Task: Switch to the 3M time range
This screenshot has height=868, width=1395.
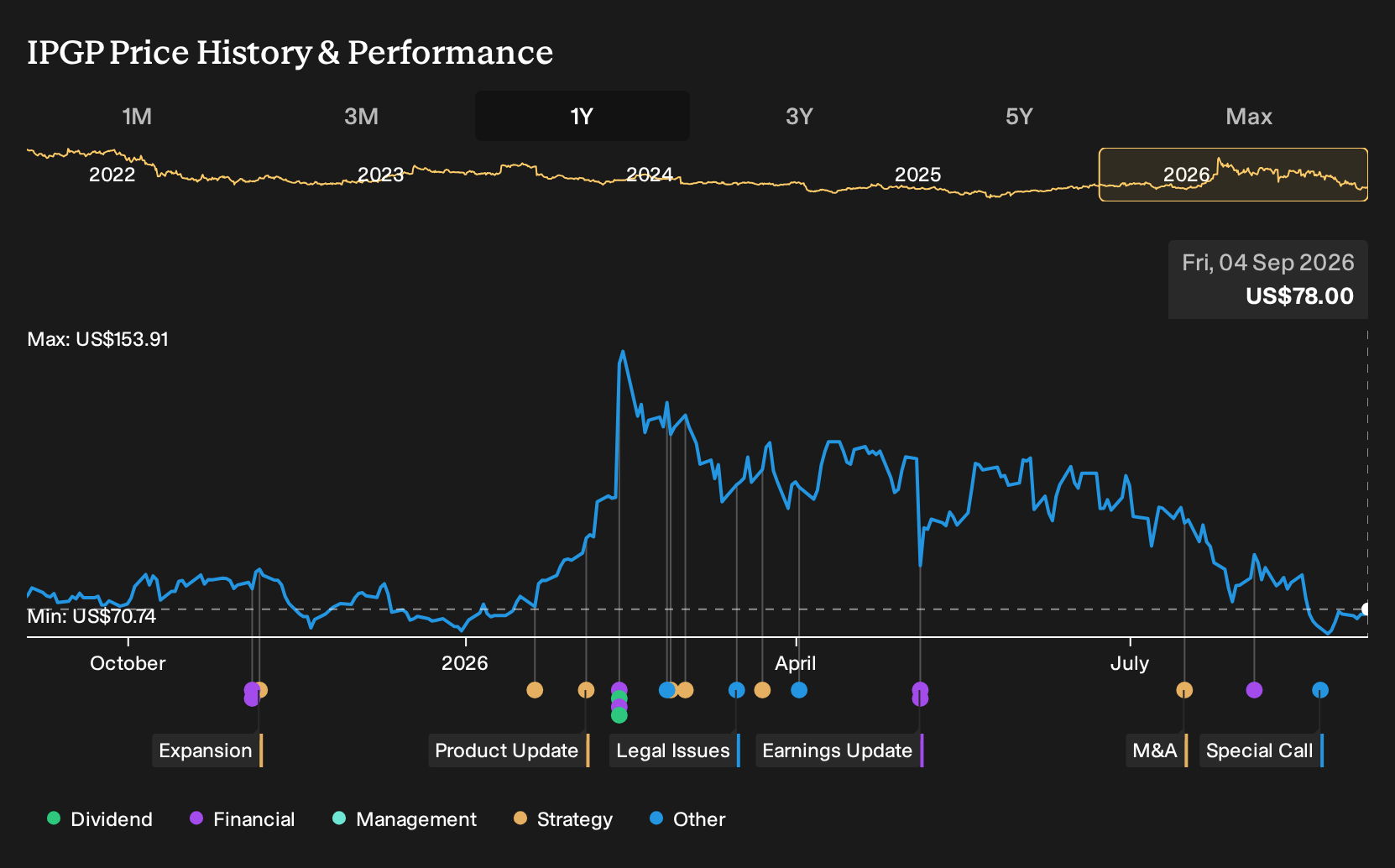Action: click(x=361, y=116)
